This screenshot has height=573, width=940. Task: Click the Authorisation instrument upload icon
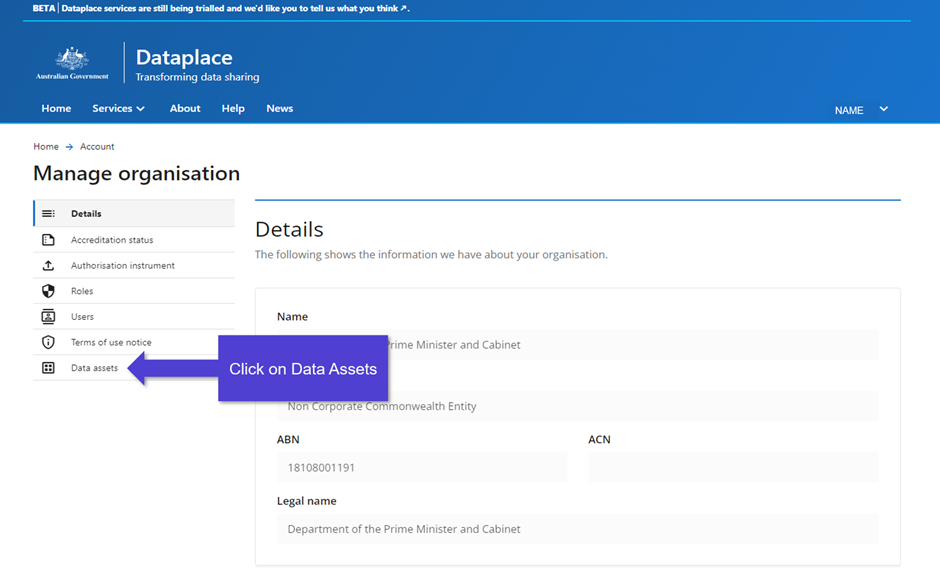click(48, 266)
